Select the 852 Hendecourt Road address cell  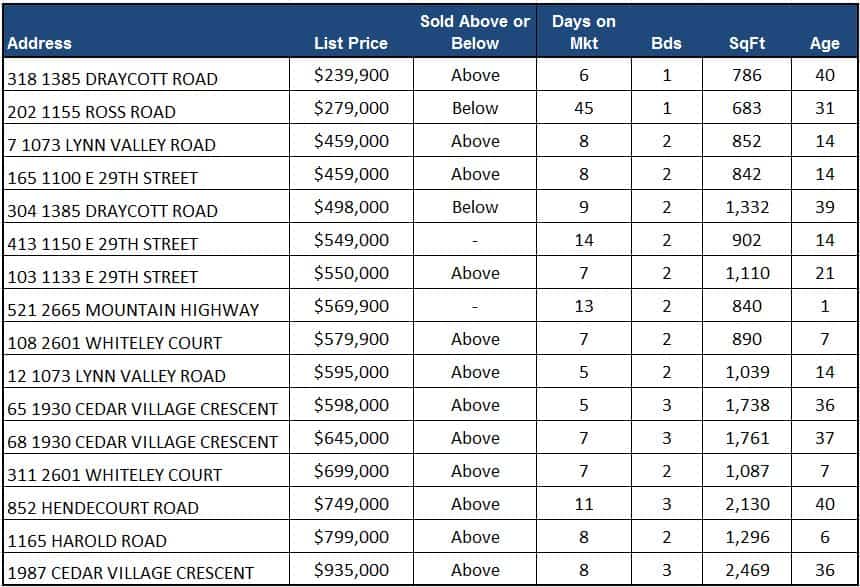pos(103,507)
